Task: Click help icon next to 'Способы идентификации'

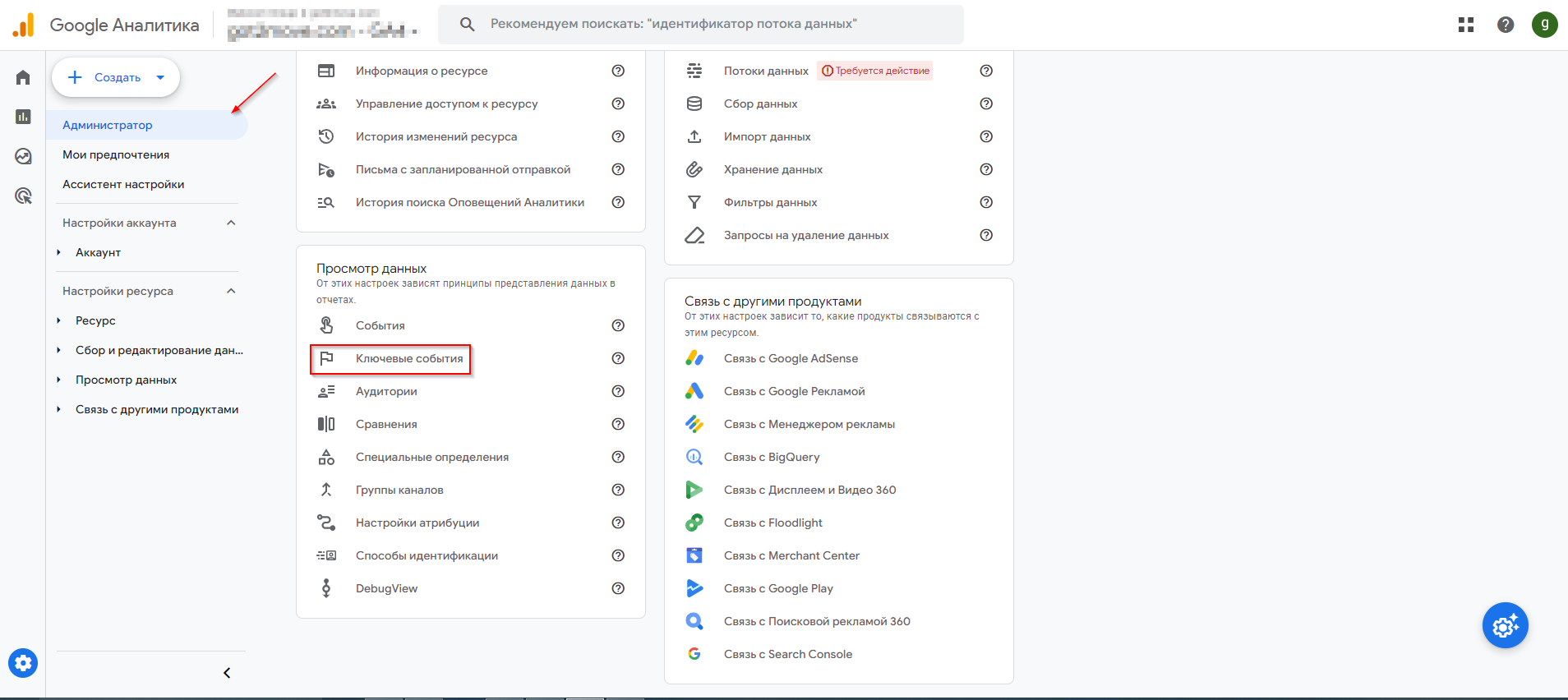Action: [x=618, y=555]
